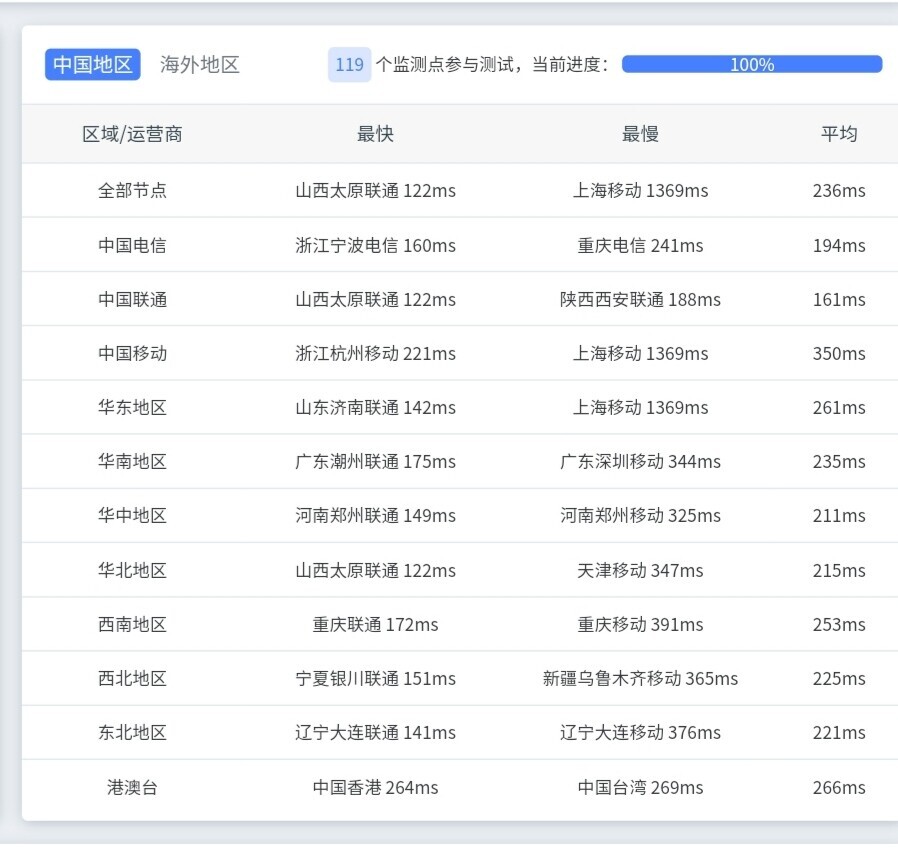Select the 华北地区 row label
The height and width of the screenshot is (848, 898).
pos(132,570)
